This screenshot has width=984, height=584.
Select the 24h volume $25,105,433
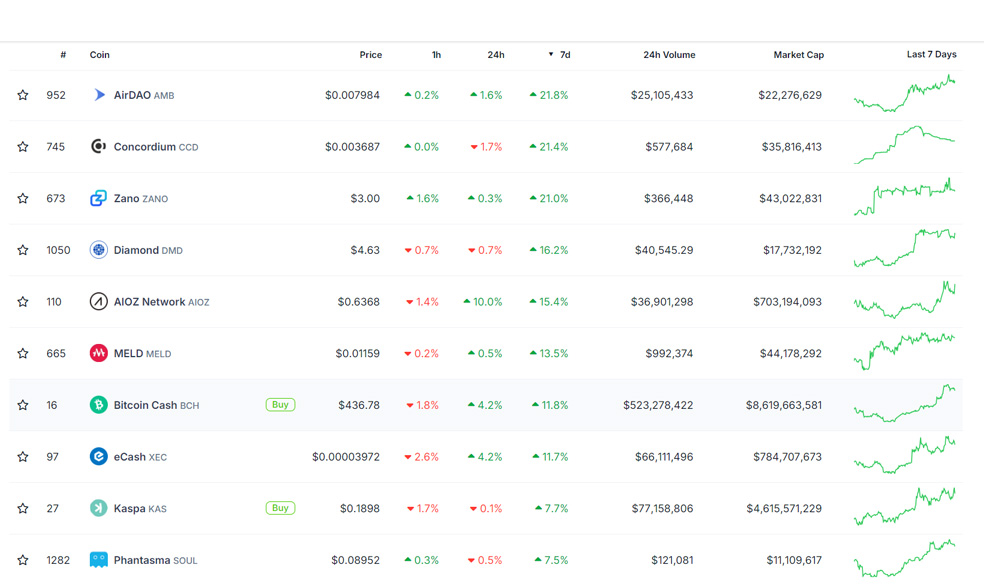[x=662, y=95]
